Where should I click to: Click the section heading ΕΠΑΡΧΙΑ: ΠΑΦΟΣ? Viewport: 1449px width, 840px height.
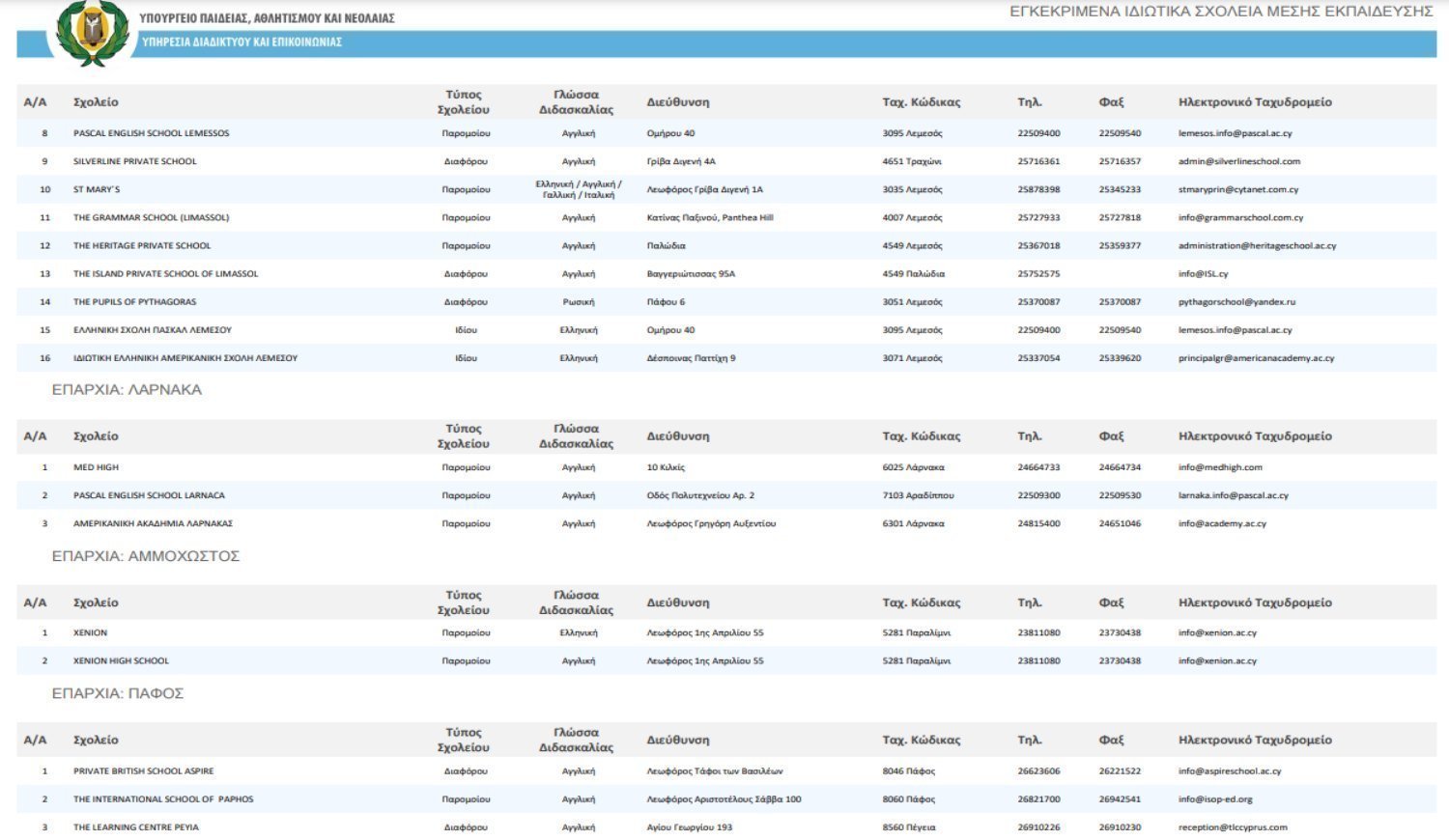118,693
